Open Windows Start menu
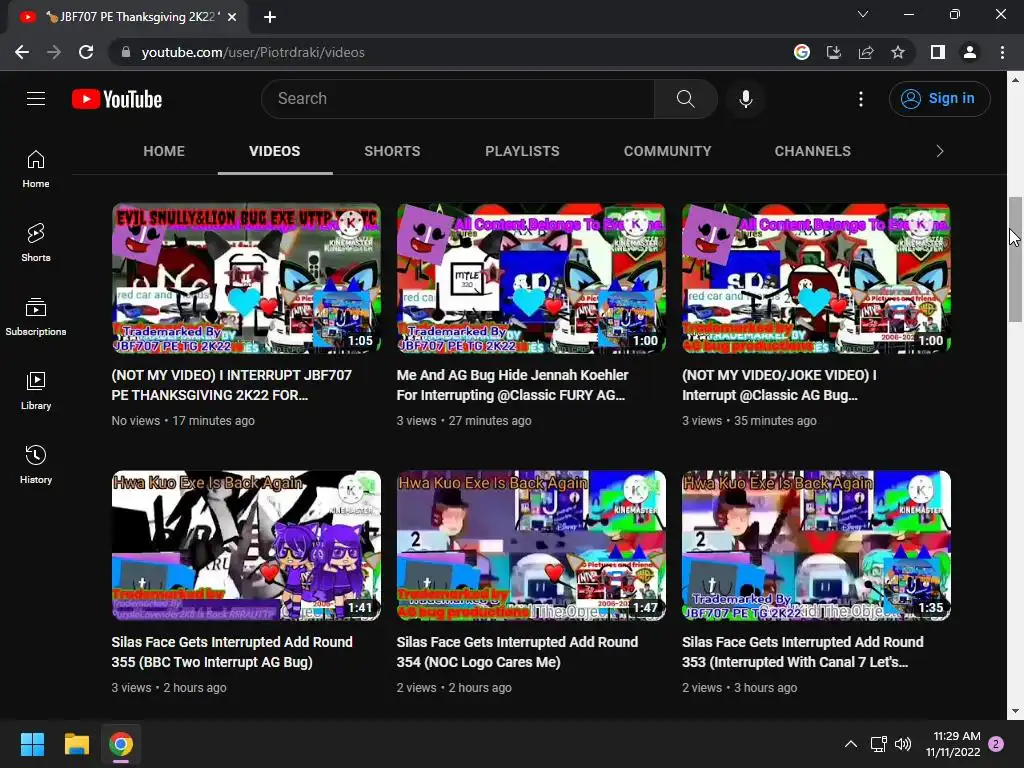 32,744
